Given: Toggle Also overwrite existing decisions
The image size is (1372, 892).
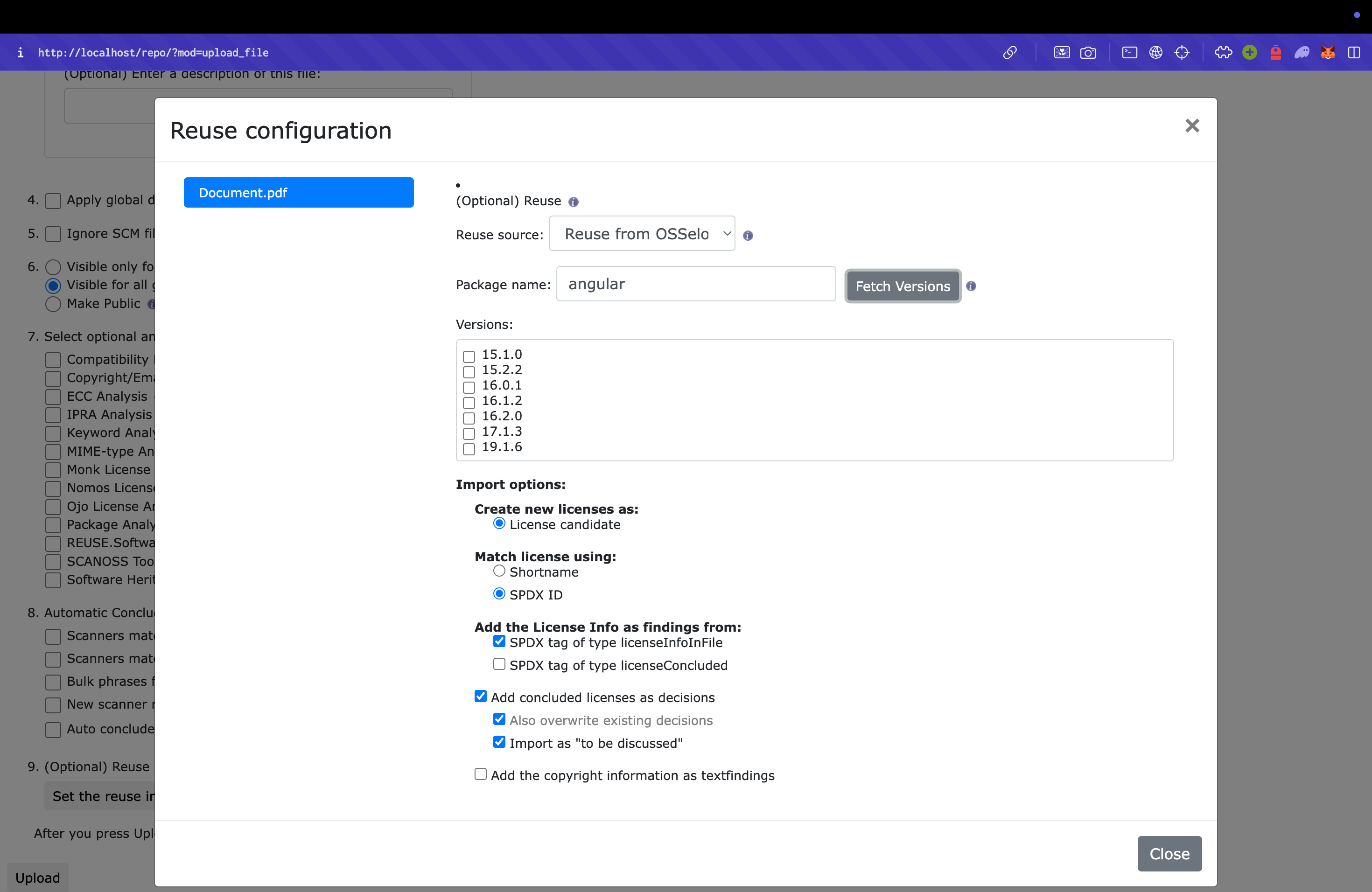Looking at the screenshot, I should 499,719.
